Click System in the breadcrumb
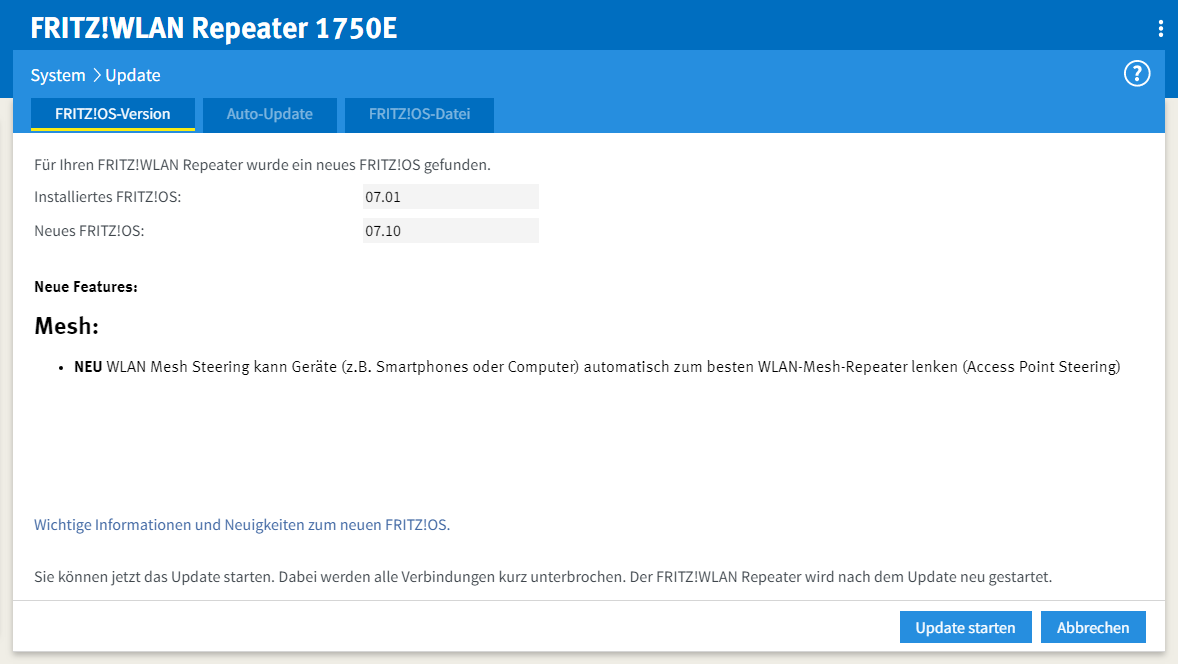1178x664 pixels. 58,75
